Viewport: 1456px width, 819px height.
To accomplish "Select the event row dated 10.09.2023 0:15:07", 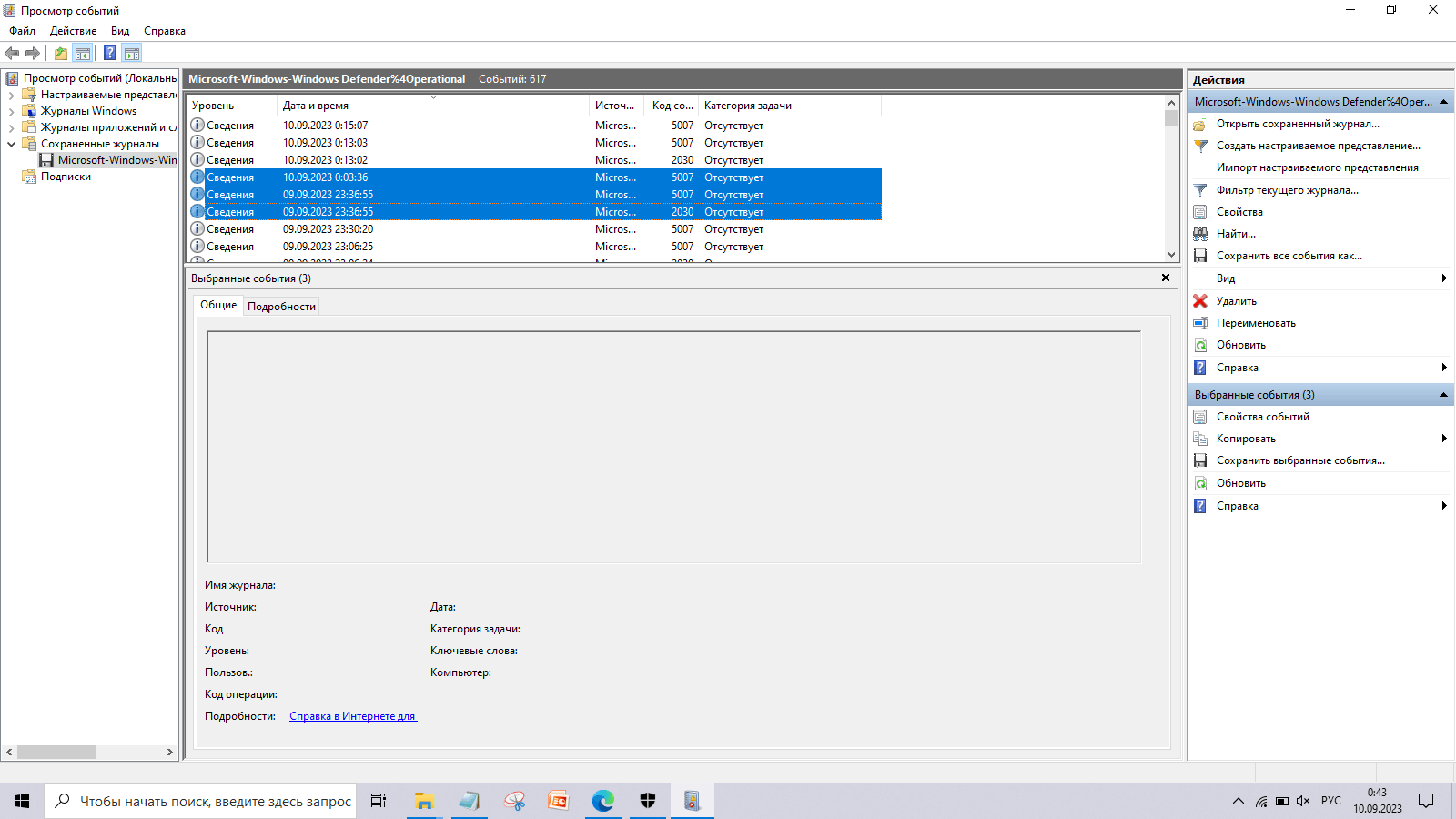I will tap(534, 126).
